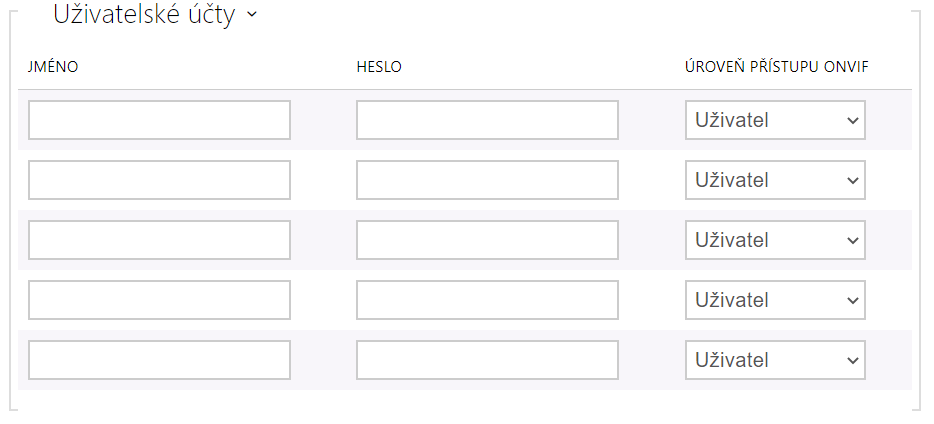
Task: Click the fifth row Heslo field
Action: coord(487,360)
